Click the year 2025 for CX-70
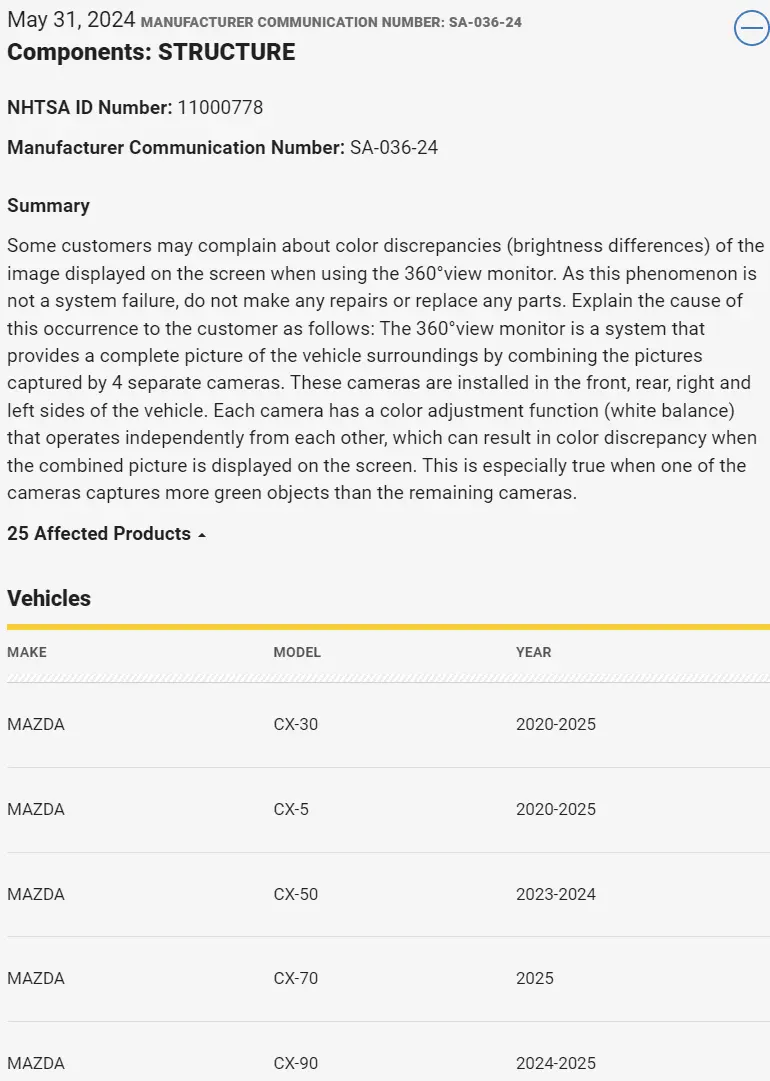This screenshot has width=770, height=1081. 534,978
